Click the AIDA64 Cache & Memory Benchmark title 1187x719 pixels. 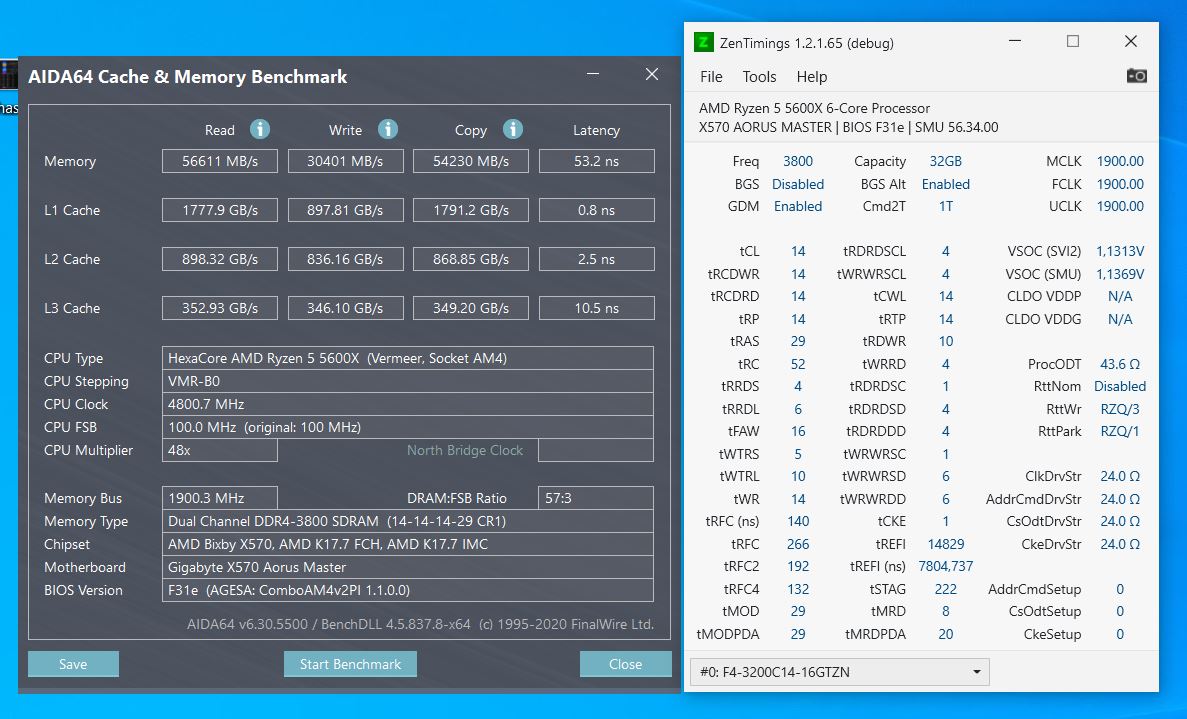tap(188, 76)
